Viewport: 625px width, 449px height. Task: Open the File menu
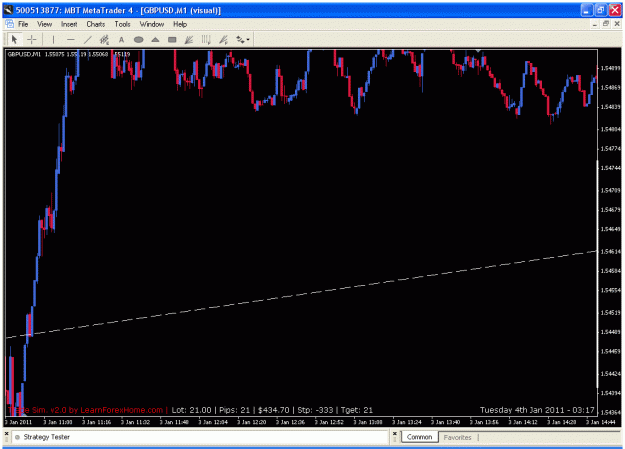23,24
